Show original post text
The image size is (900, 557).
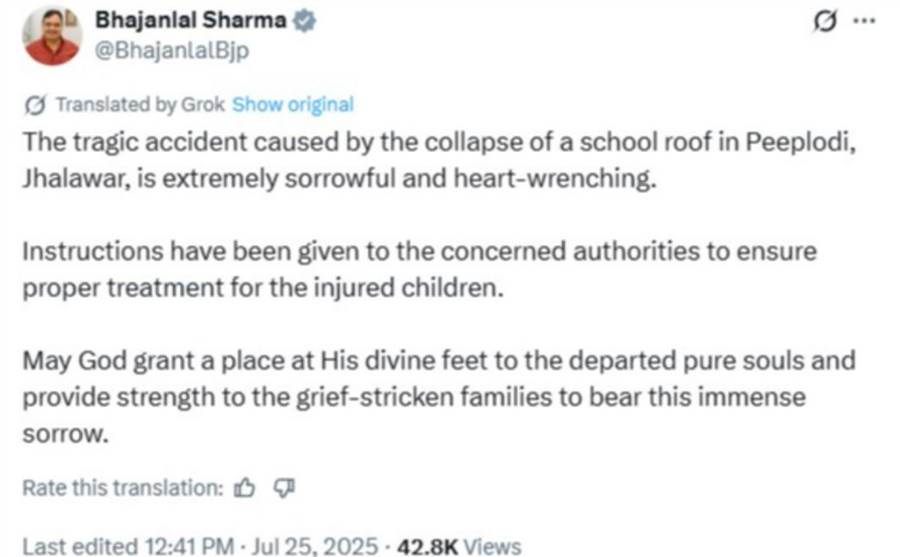[293, 105]
